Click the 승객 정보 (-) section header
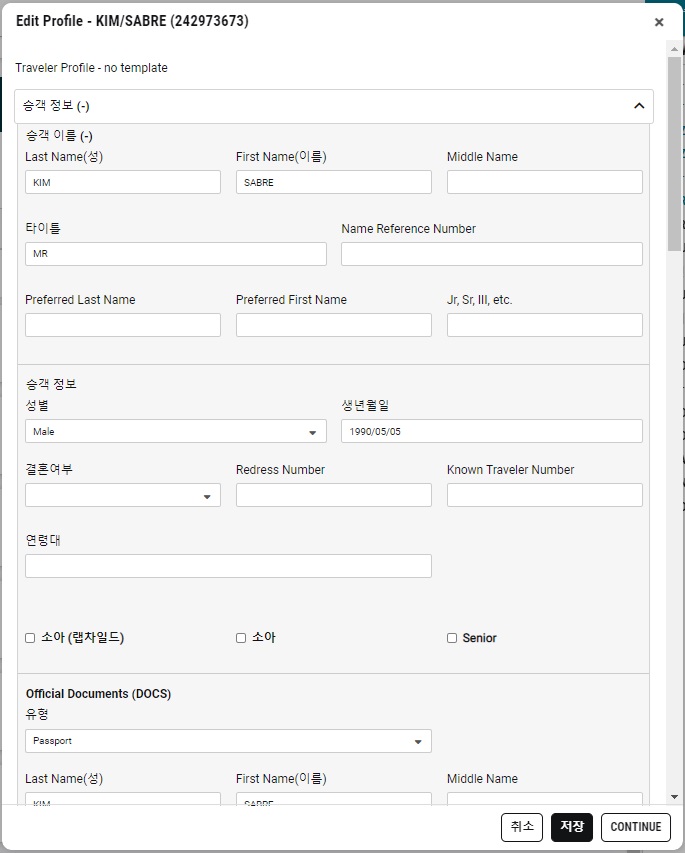 pyautogui.click(x=334, y=106)
